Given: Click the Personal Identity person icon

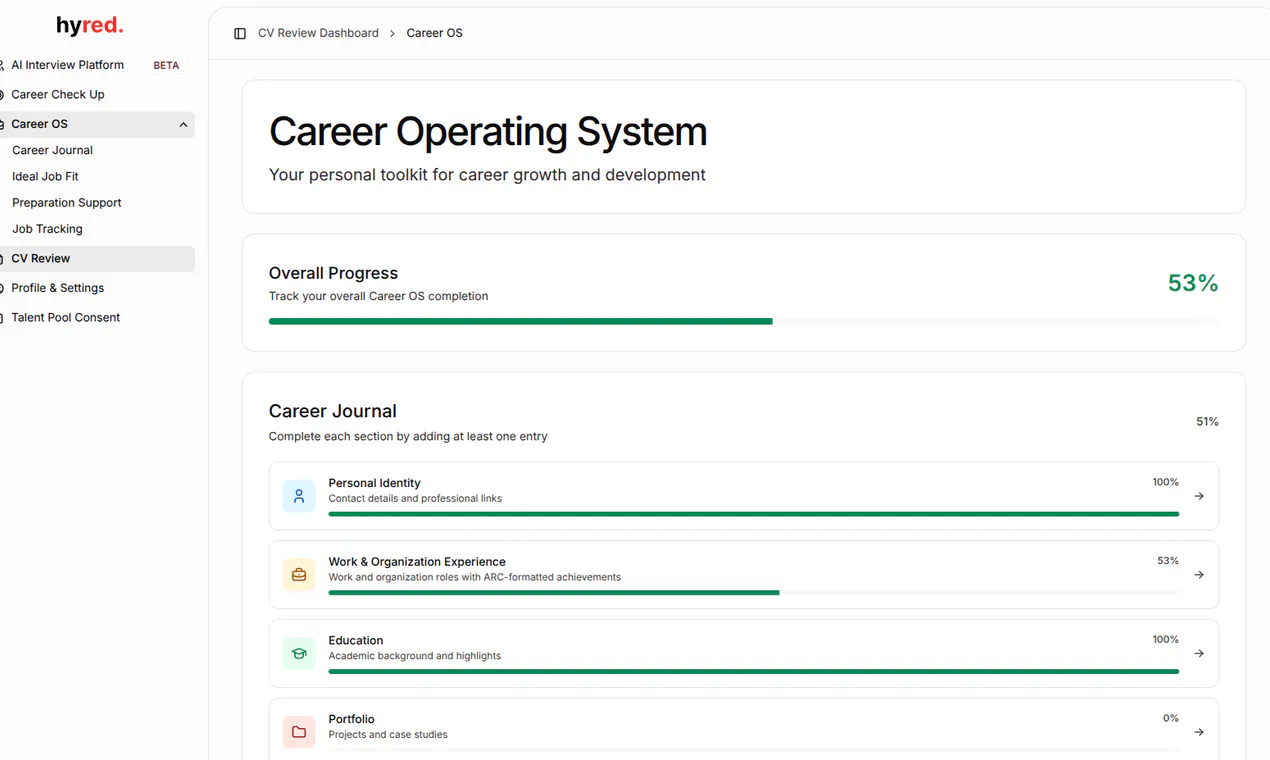Looking at the screenshot, I should coord(299,496).
